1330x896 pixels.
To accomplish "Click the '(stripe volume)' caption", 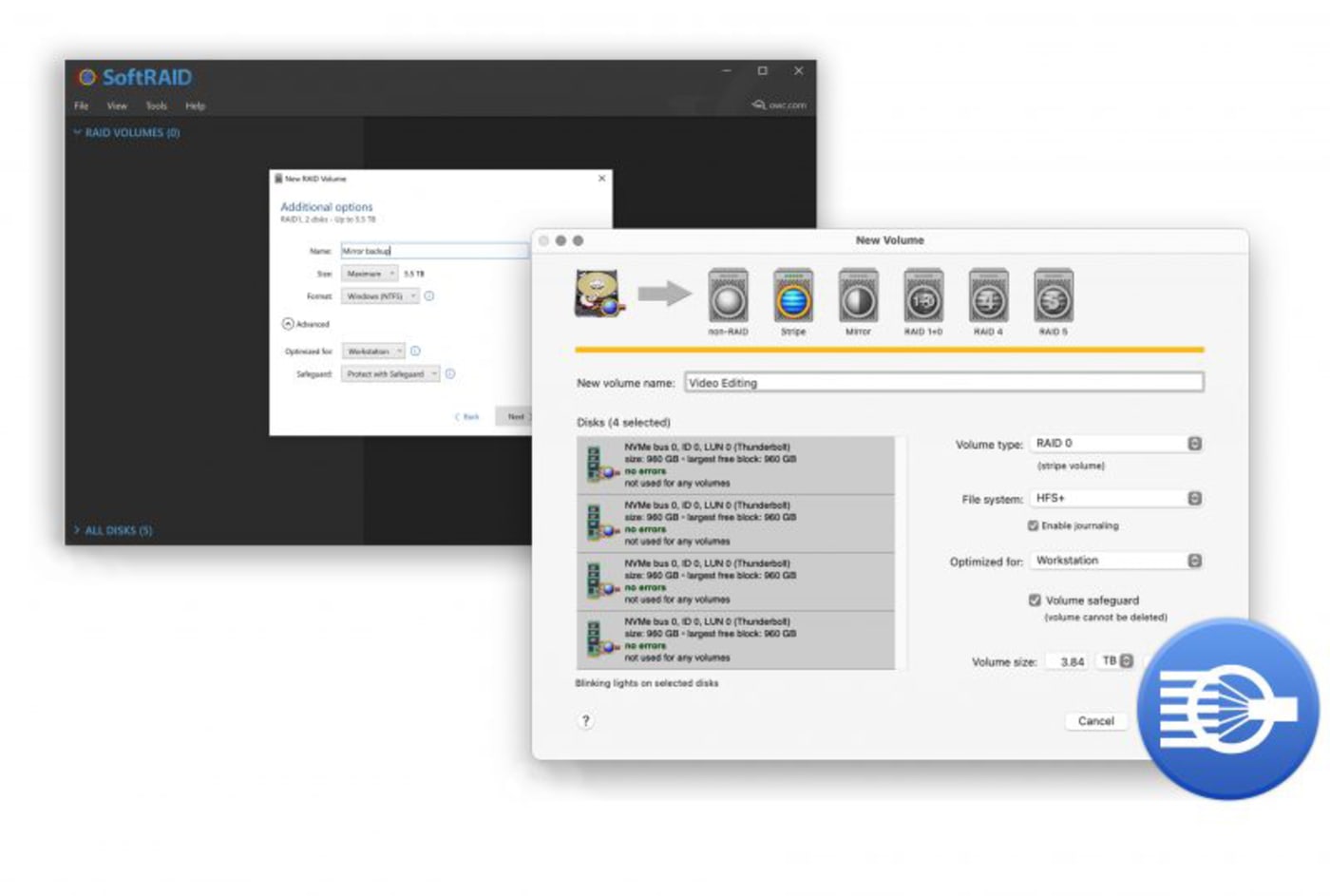I will pyautogui.click(x=1071, y=467).
